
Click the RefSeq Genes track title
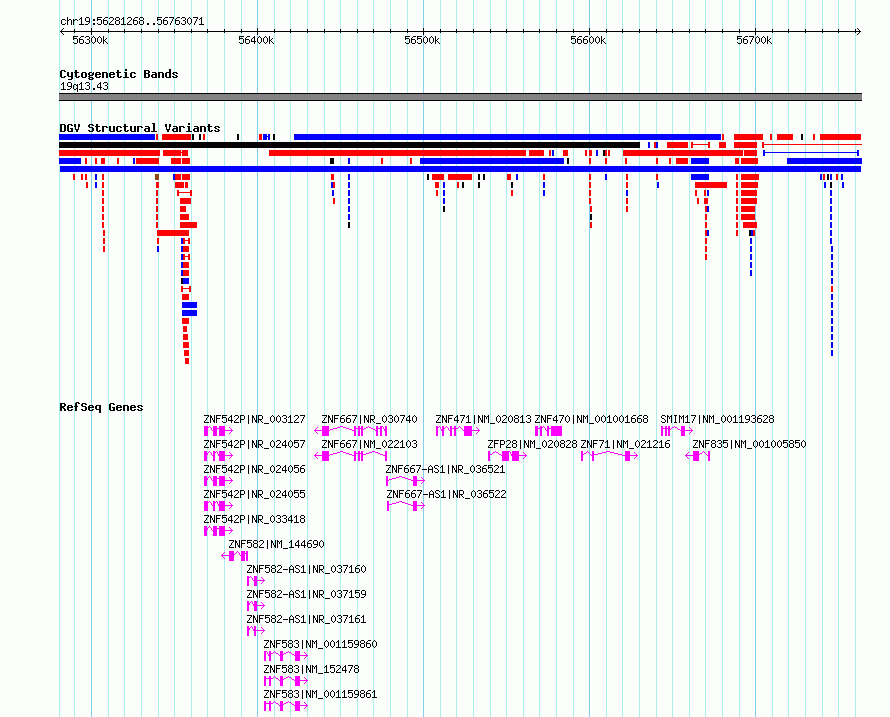101,407
